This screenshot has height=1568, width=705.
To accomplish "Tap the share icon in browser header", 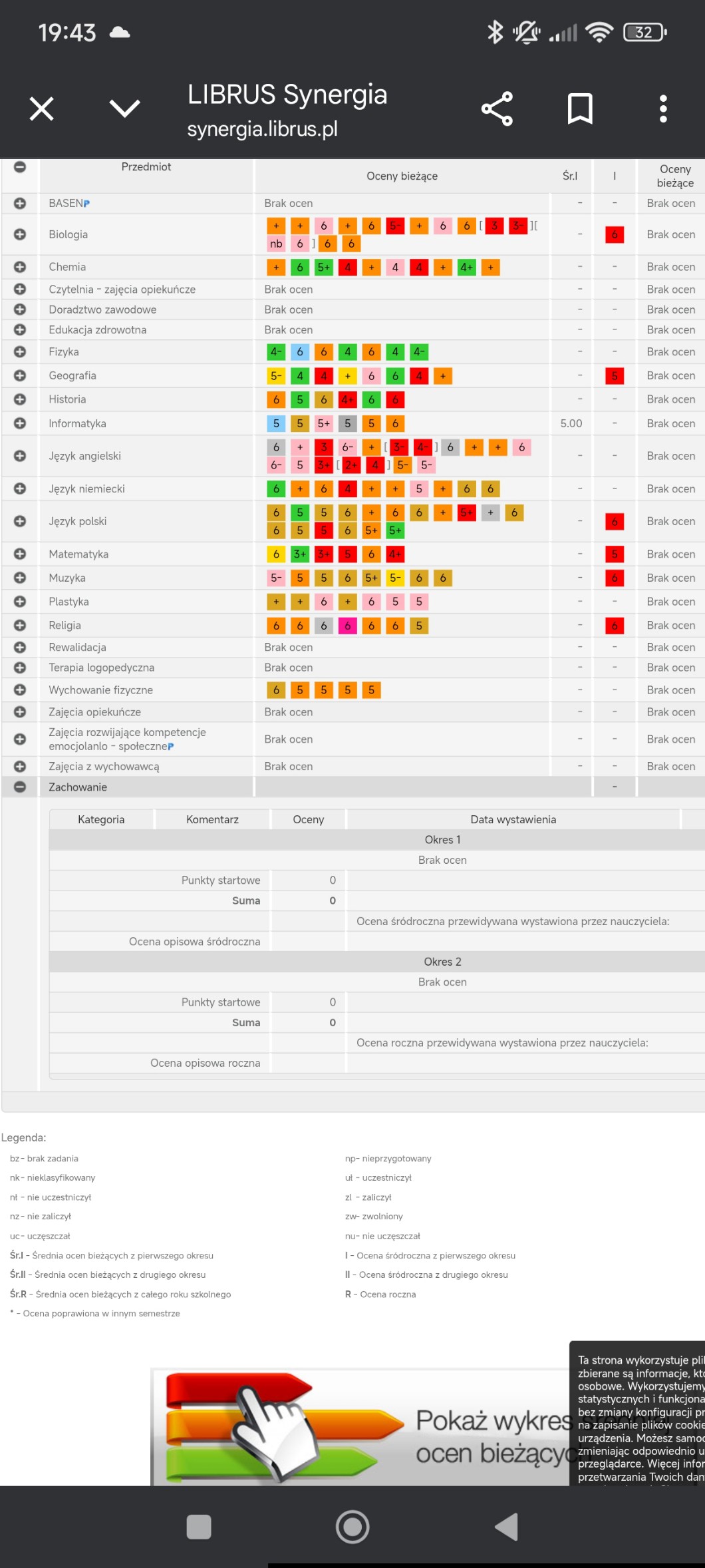I will click(497, 108).
